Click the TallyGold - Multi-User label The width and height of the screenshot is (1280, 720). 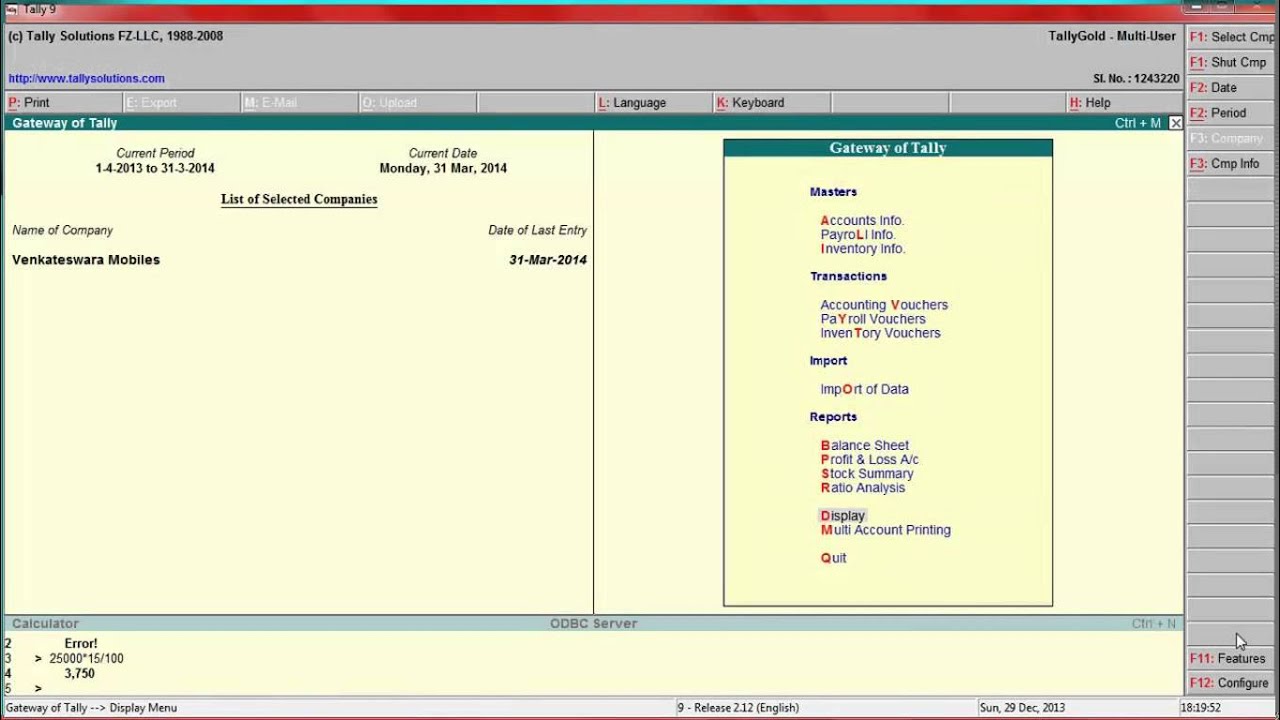[1112, 36]
